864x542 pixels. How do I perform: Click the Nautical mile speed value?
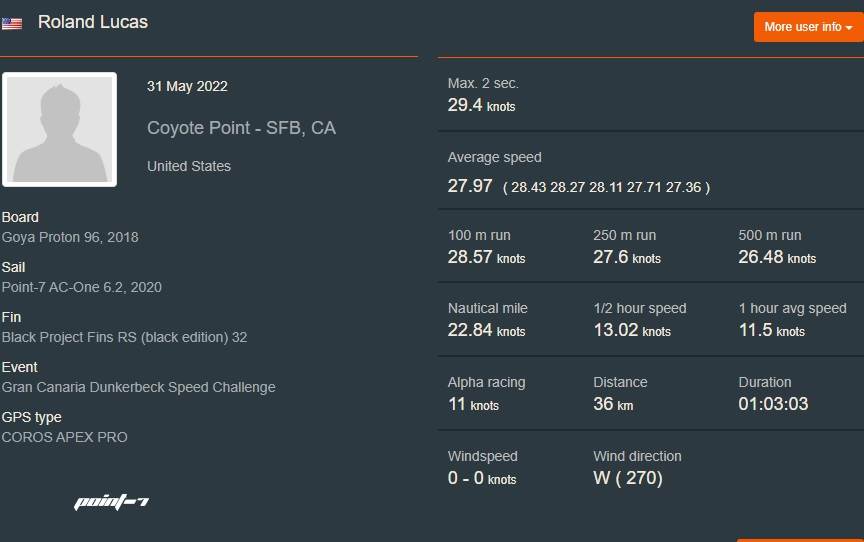coord(487,330)
